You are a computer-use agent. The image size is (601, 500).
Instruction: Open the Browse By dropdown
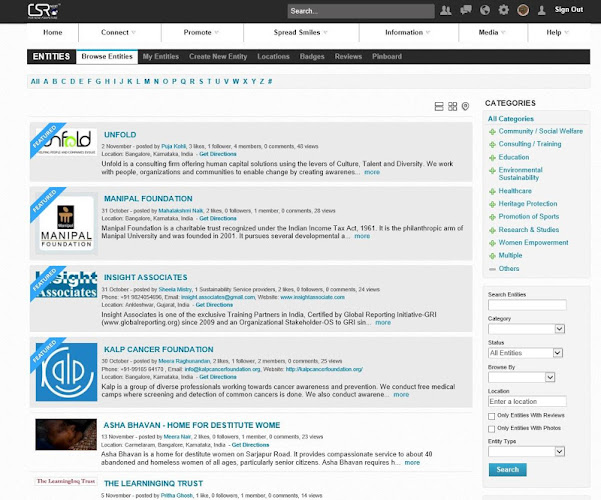(x=522, y=377)
